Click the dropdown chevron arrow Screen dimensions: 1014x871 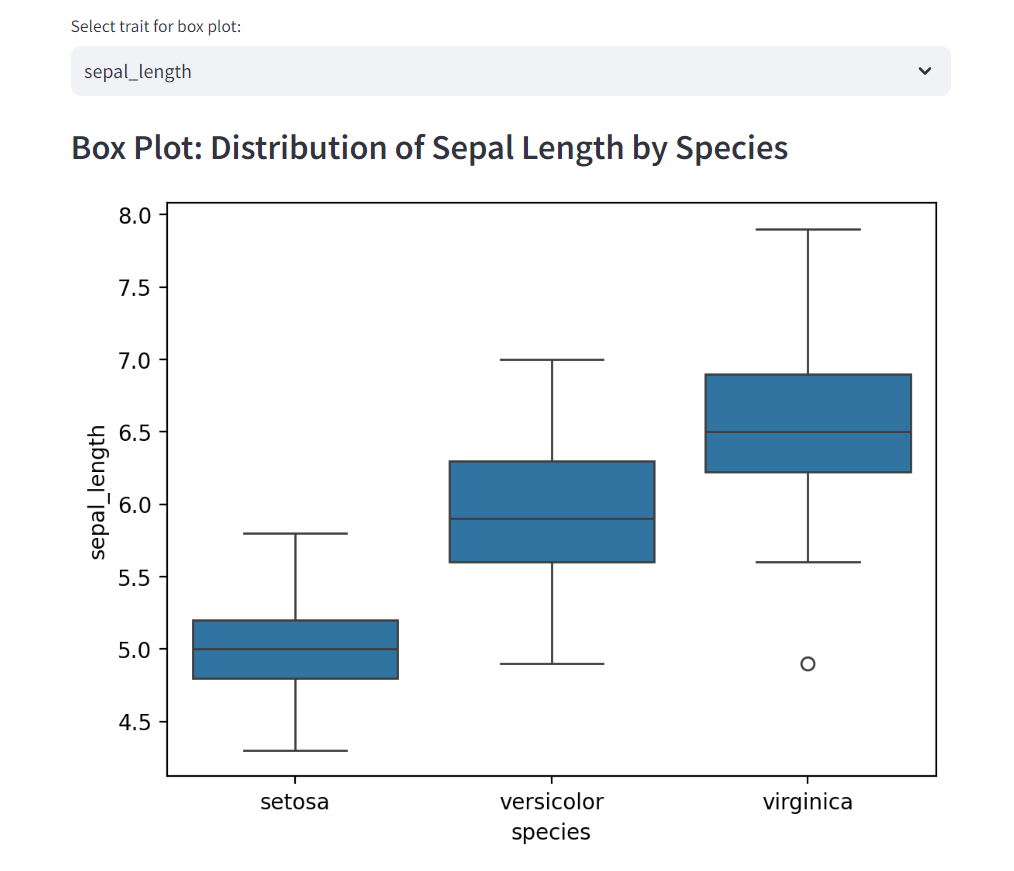pos(925,71)
